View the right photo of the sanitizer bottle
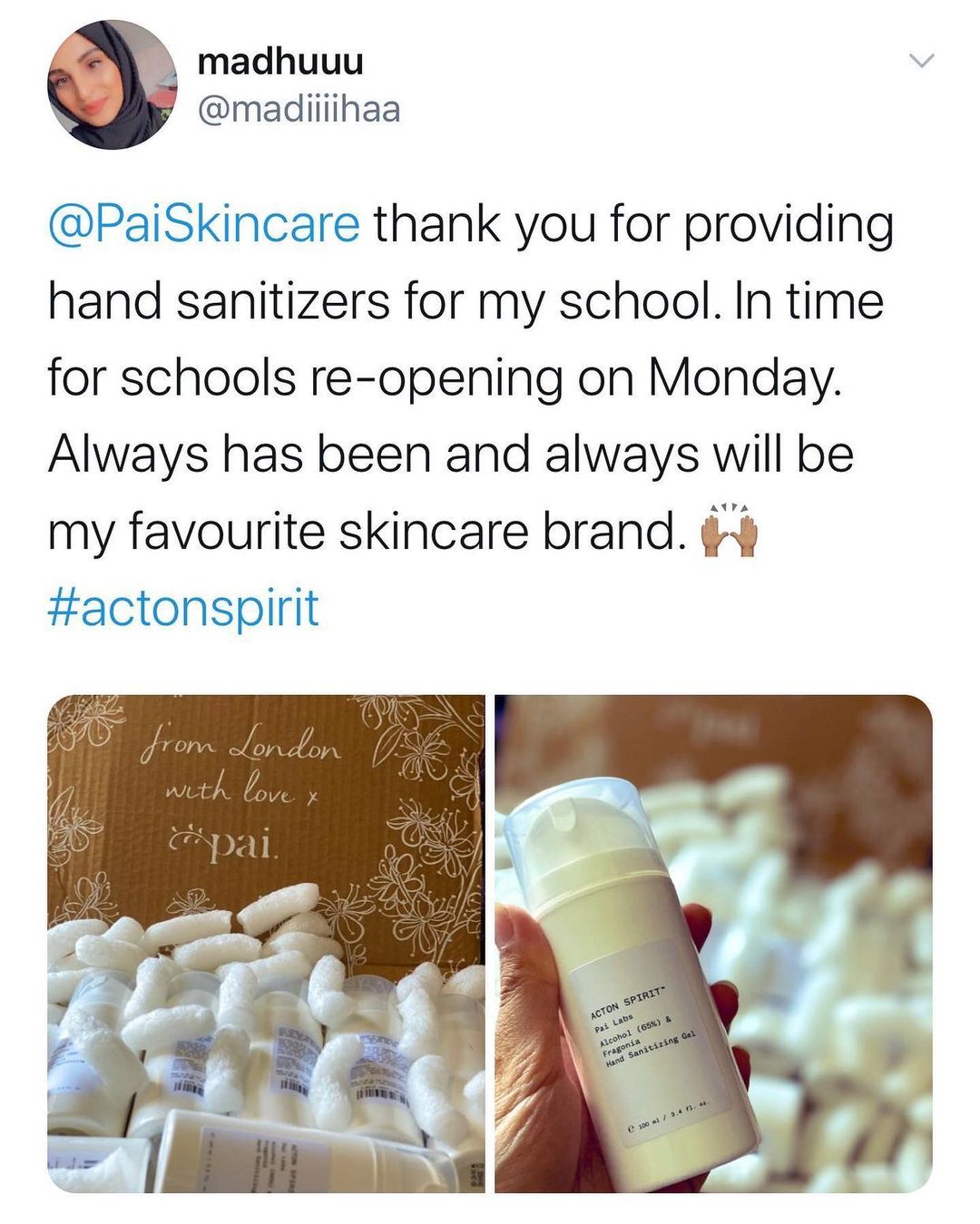 [x=713, y=944]
